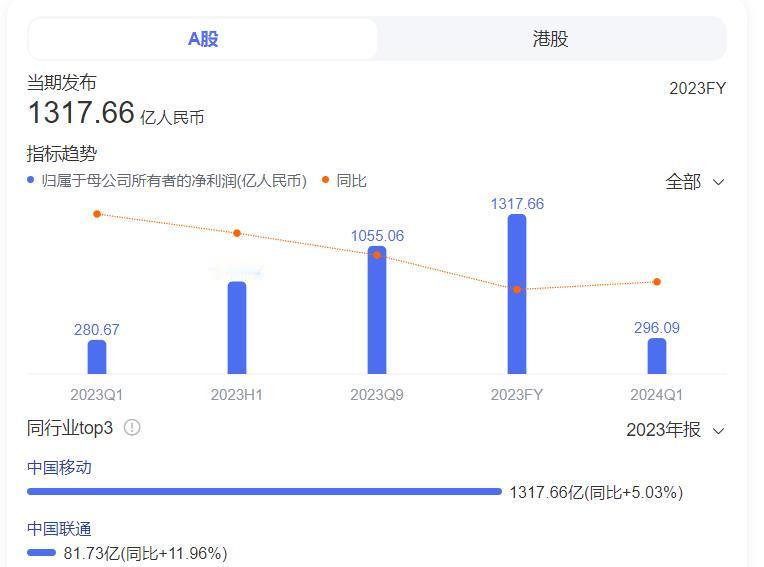
Task: Click the 1317.66 亿人民币 headline figure
Action: [x=116, y=113]
